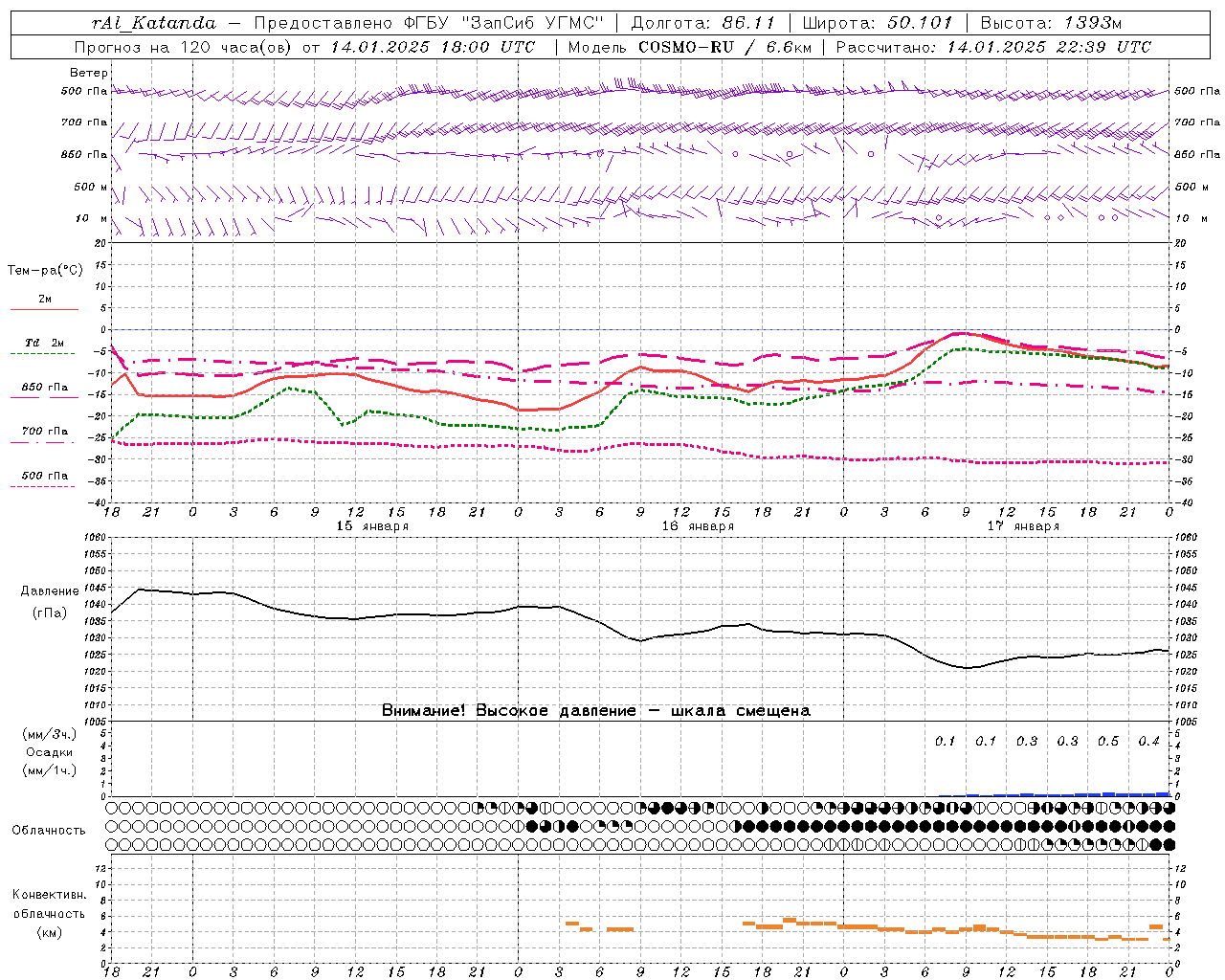
Task: Click the Облачность row label
Action: (x=49, y=831)
